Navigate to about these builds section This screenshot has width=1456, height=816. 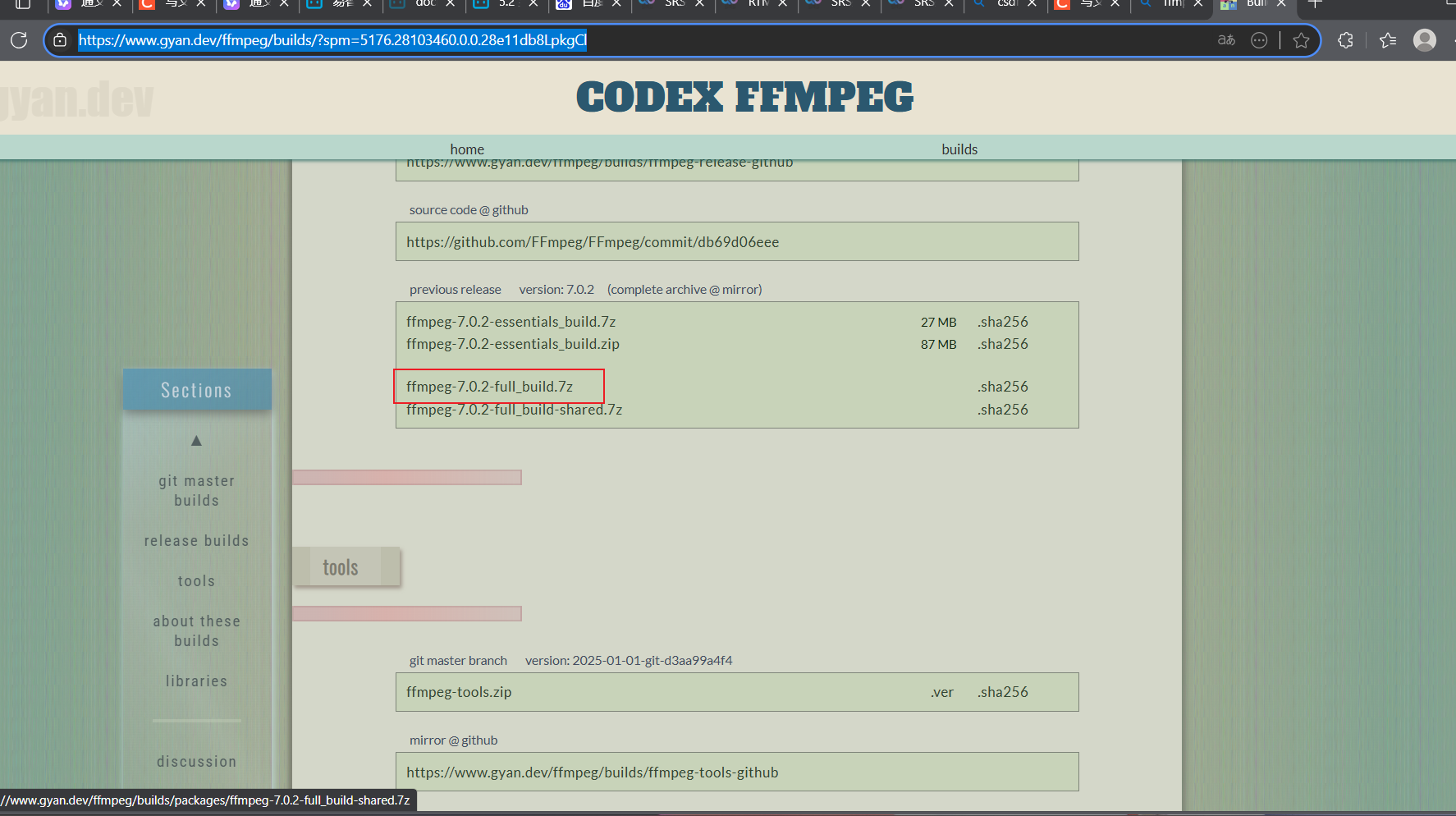tap(197, 631)
